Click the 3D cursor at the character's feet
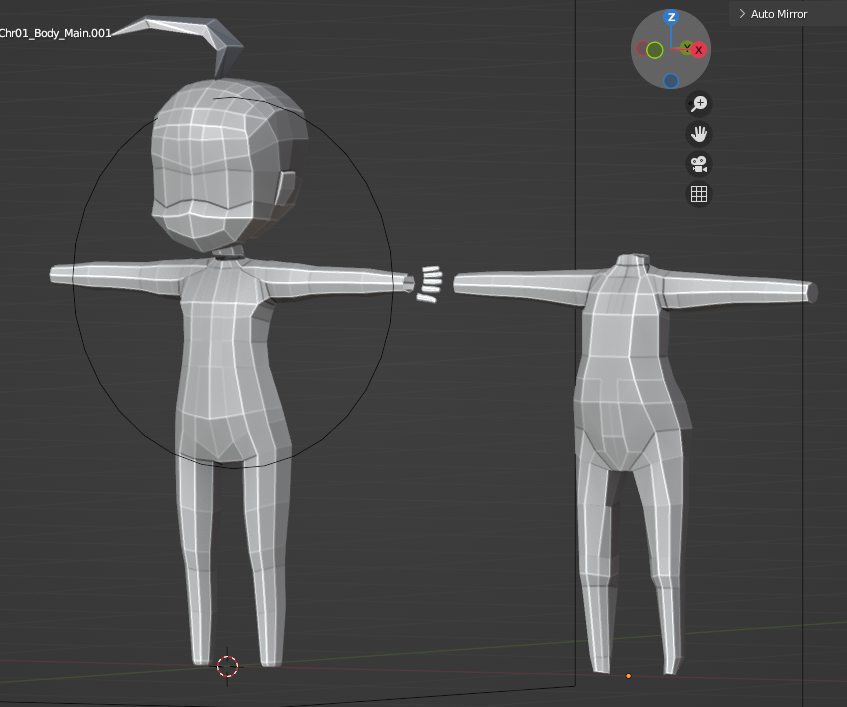The width and height of the screenshot is (847, 707). [x=228, y=666]
